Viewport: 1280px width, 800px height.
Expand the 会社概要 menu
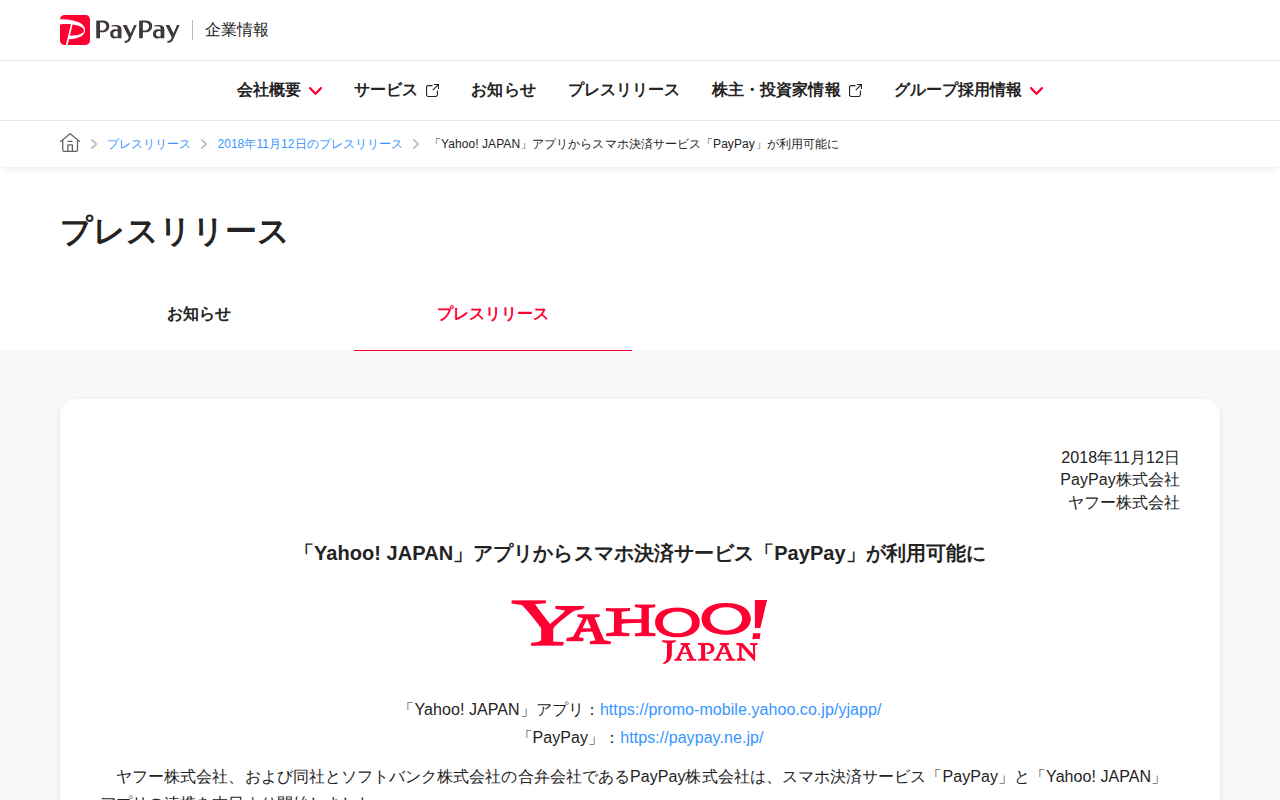pyautogui.click(x=279, y=90)
